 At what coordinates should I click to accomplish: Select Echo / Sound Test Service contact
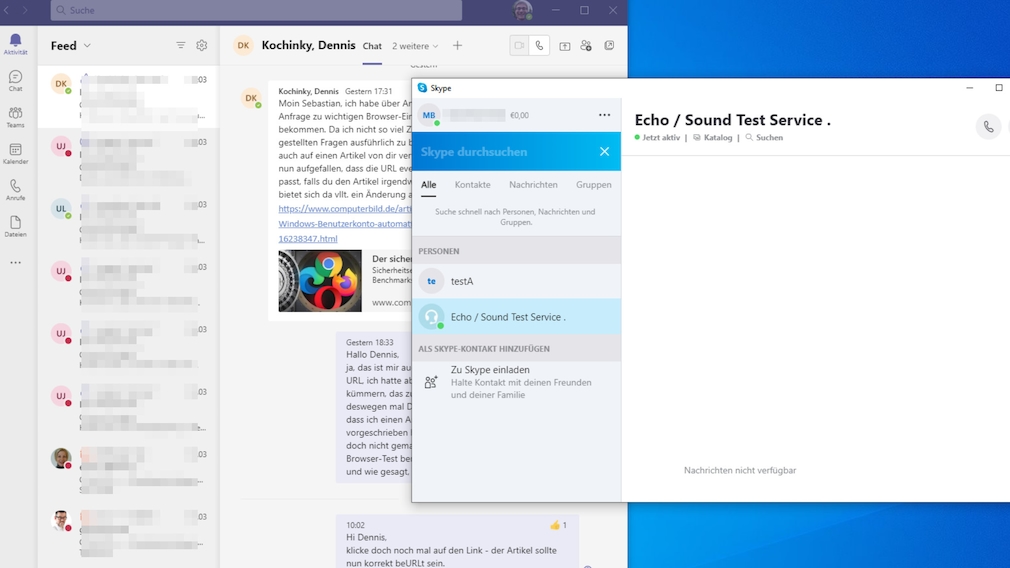[x=517, y=317]
